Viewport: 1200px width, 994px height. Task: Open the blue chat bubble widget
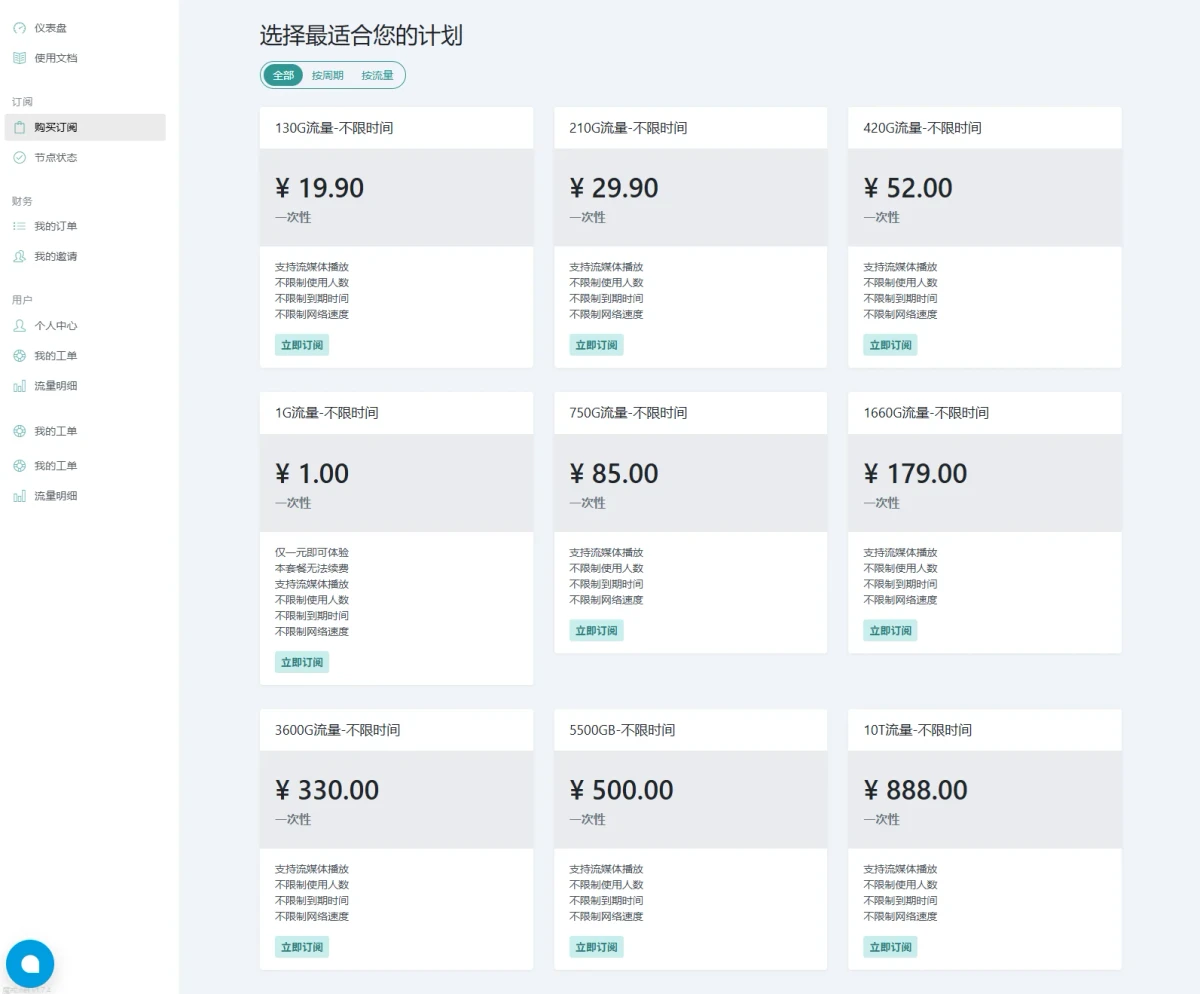click(30, 964)
